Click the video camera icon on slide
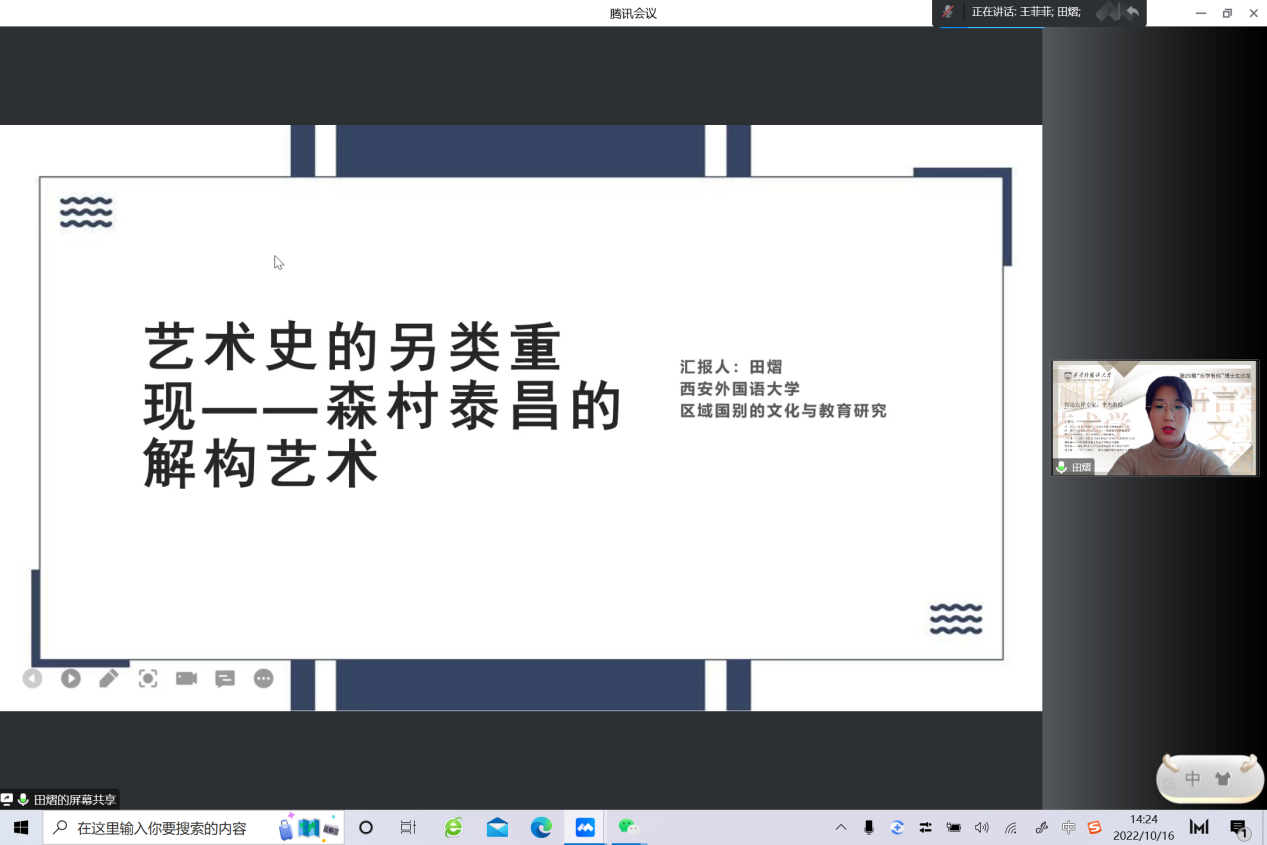The height and width of the screenshot is (845, 1267). point(186,679)
